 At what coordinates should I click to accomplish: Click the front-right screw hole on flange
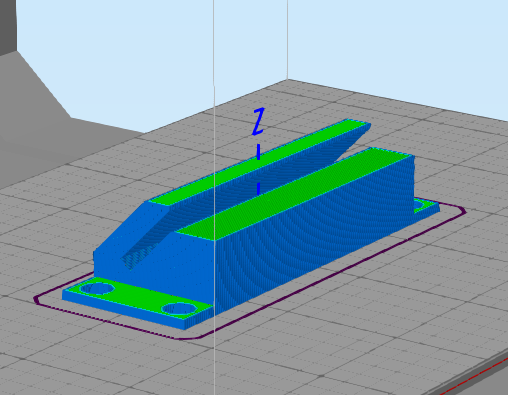(x=179, y=309)
